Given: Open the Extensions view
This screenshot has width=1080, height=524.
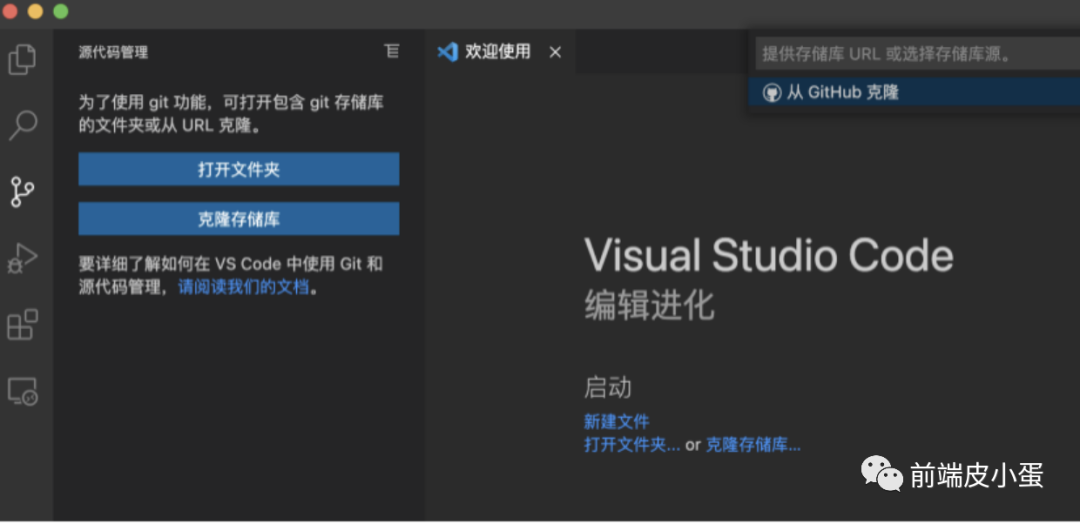Looking at the screenshot, I should 22,324.
